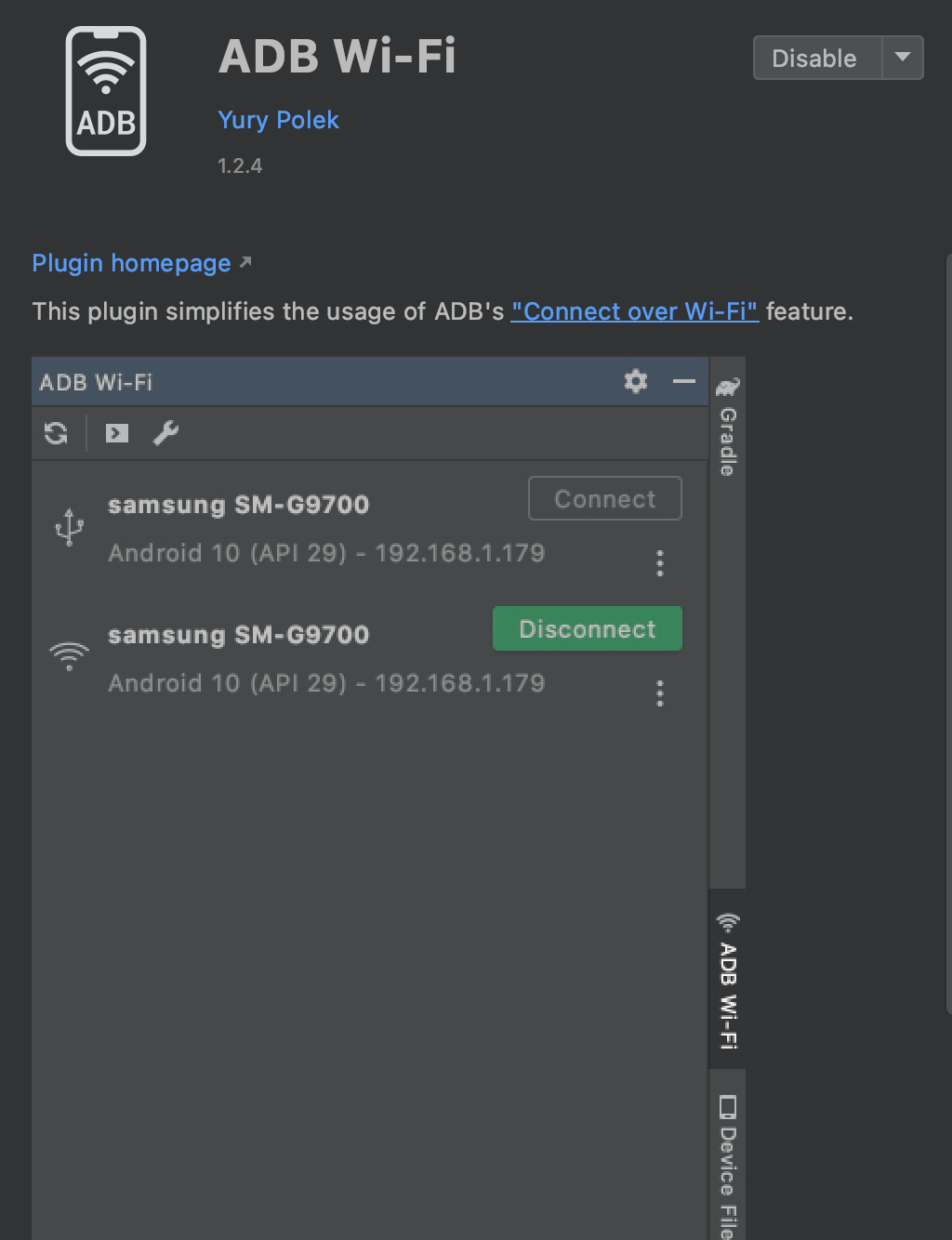Click the ADB plugin logo
This screenshot has height=1240, width=952.
[106, 90]
